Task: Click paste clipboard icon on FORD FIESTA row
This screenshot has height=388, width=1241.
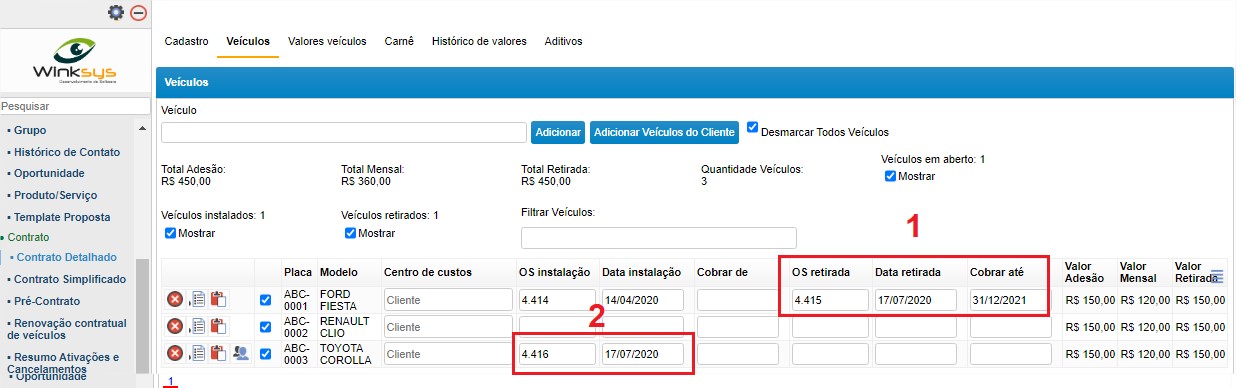Action: 218,299
